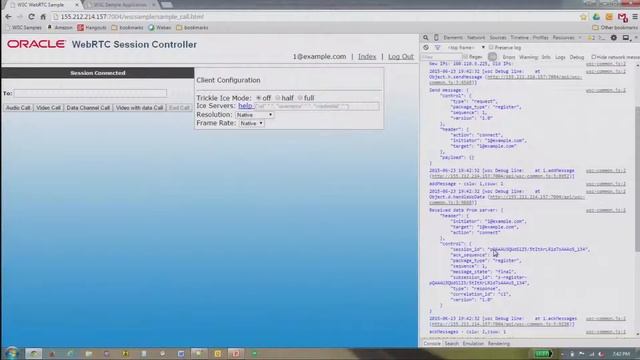Image resolution: width=640 pixels, height=360 pixels.
Task: Open Other bookmarks folder
Action: 616,27
